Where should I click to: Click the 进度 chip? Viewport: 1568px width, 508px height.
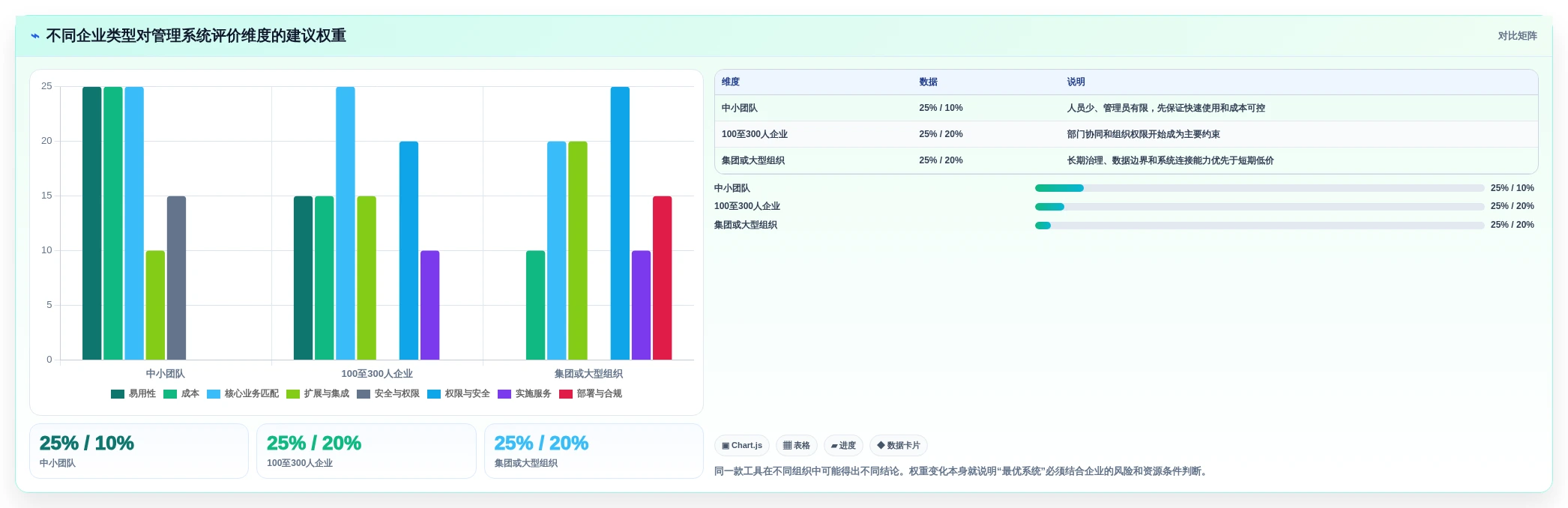point(844,446)
